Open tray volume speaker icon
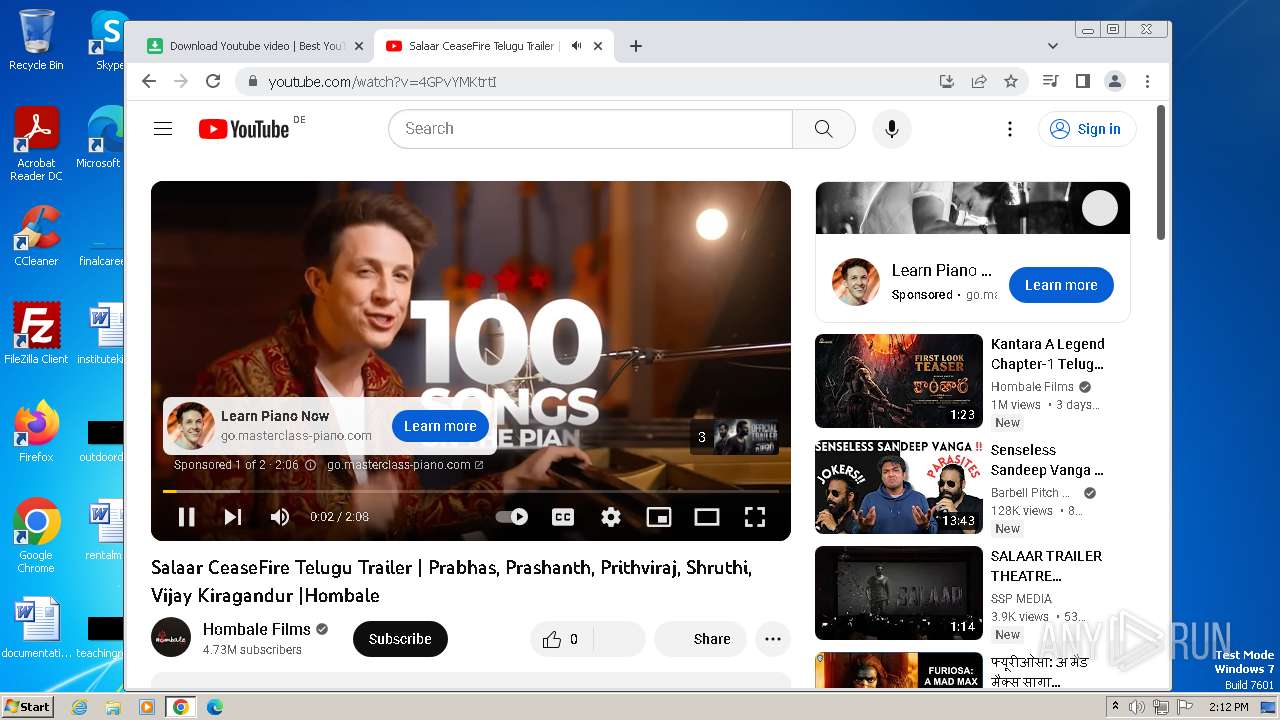1280x720 pixels. pos(1137,707)
